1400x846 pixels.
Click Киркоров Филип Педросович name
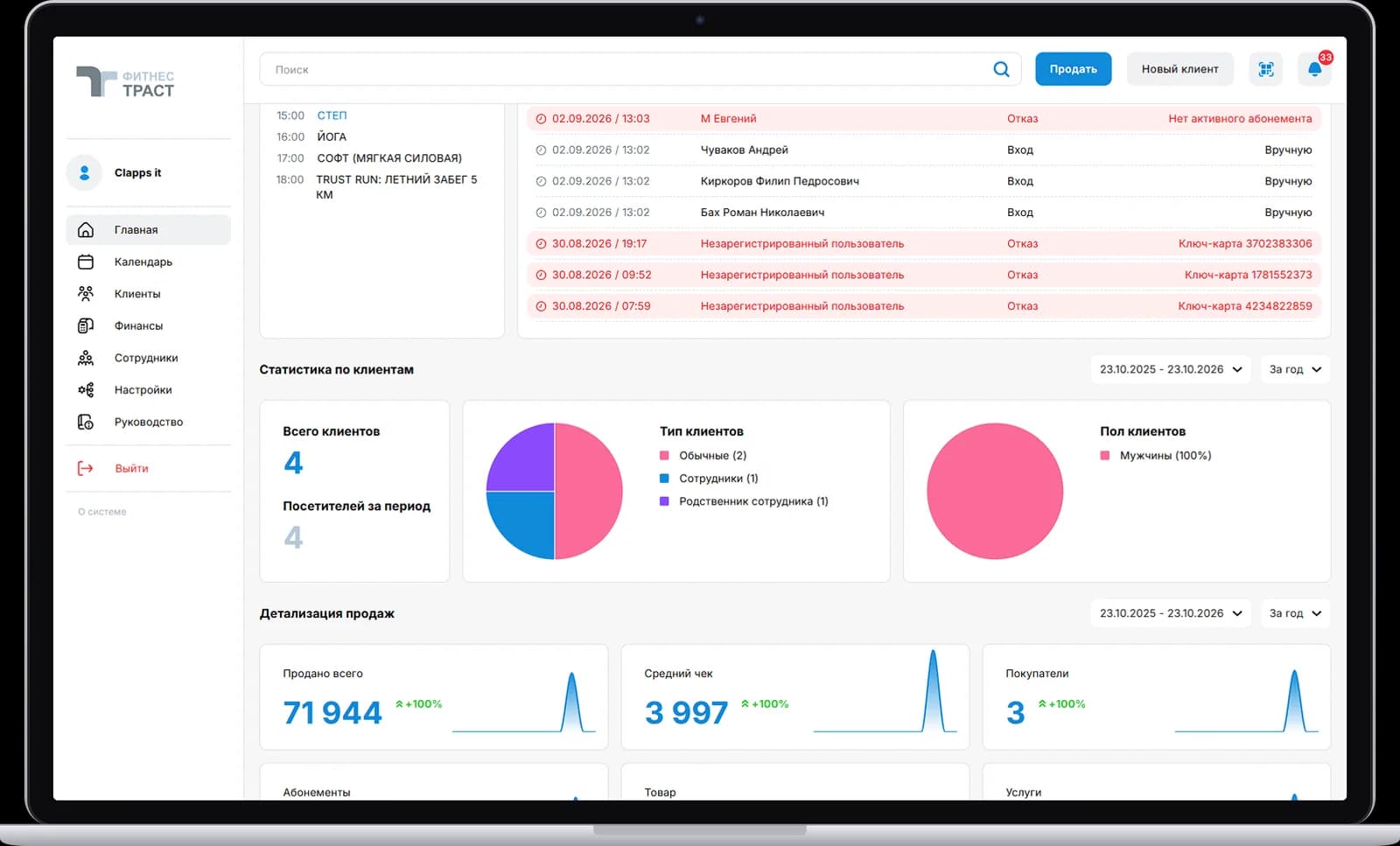pyautogui.click(x=780, y=181)
